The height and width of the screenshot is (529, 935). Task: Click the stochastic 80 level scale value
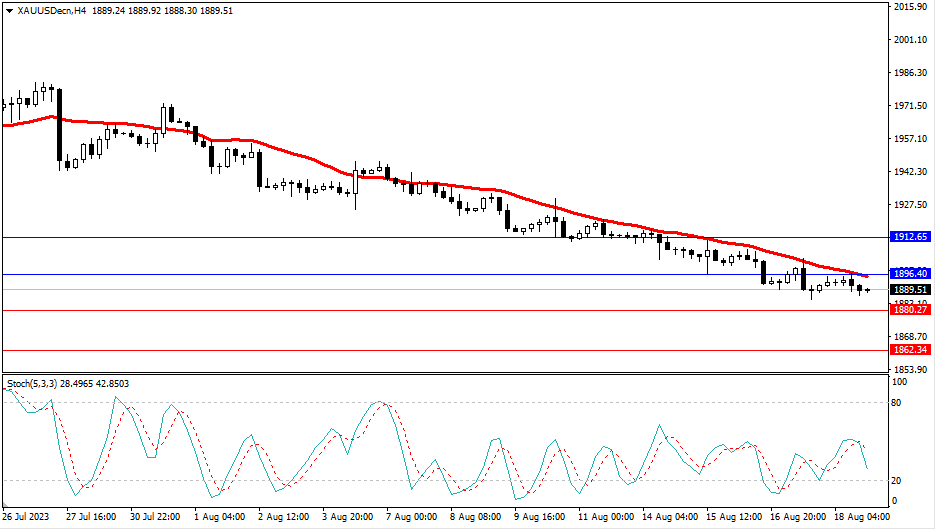pos(897,403)
